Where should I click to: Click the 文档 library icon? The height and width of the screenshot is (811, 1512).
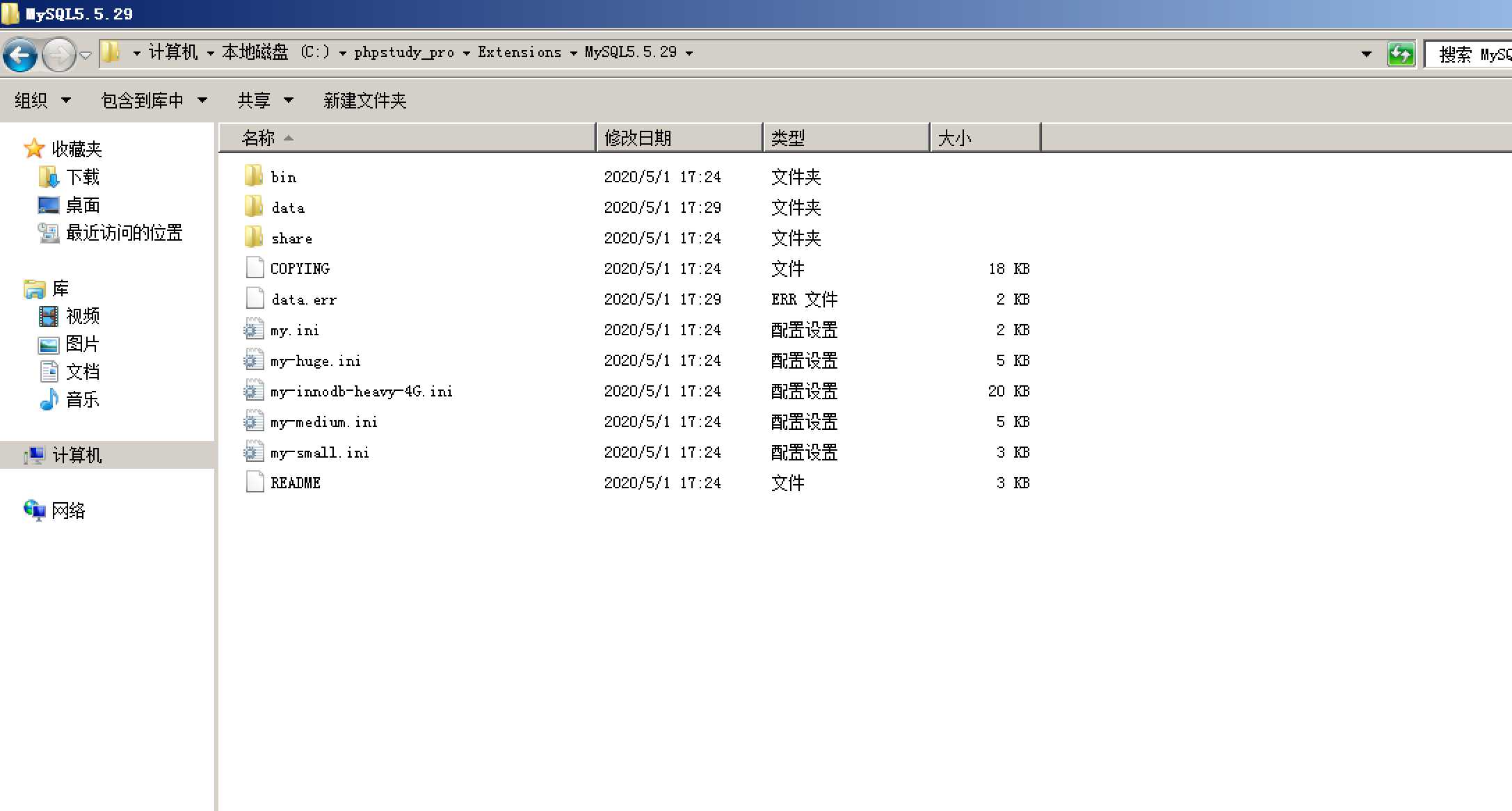49,371
